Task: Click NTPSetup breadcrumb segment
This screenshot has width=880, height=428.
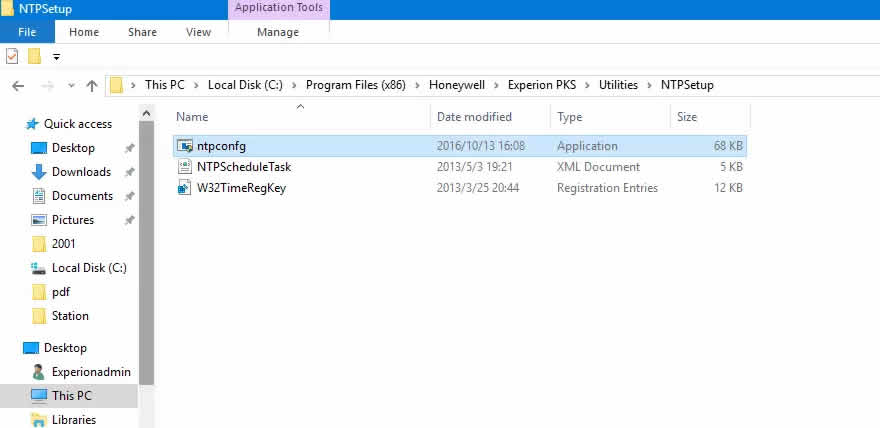Action: (x=687, y=85)
